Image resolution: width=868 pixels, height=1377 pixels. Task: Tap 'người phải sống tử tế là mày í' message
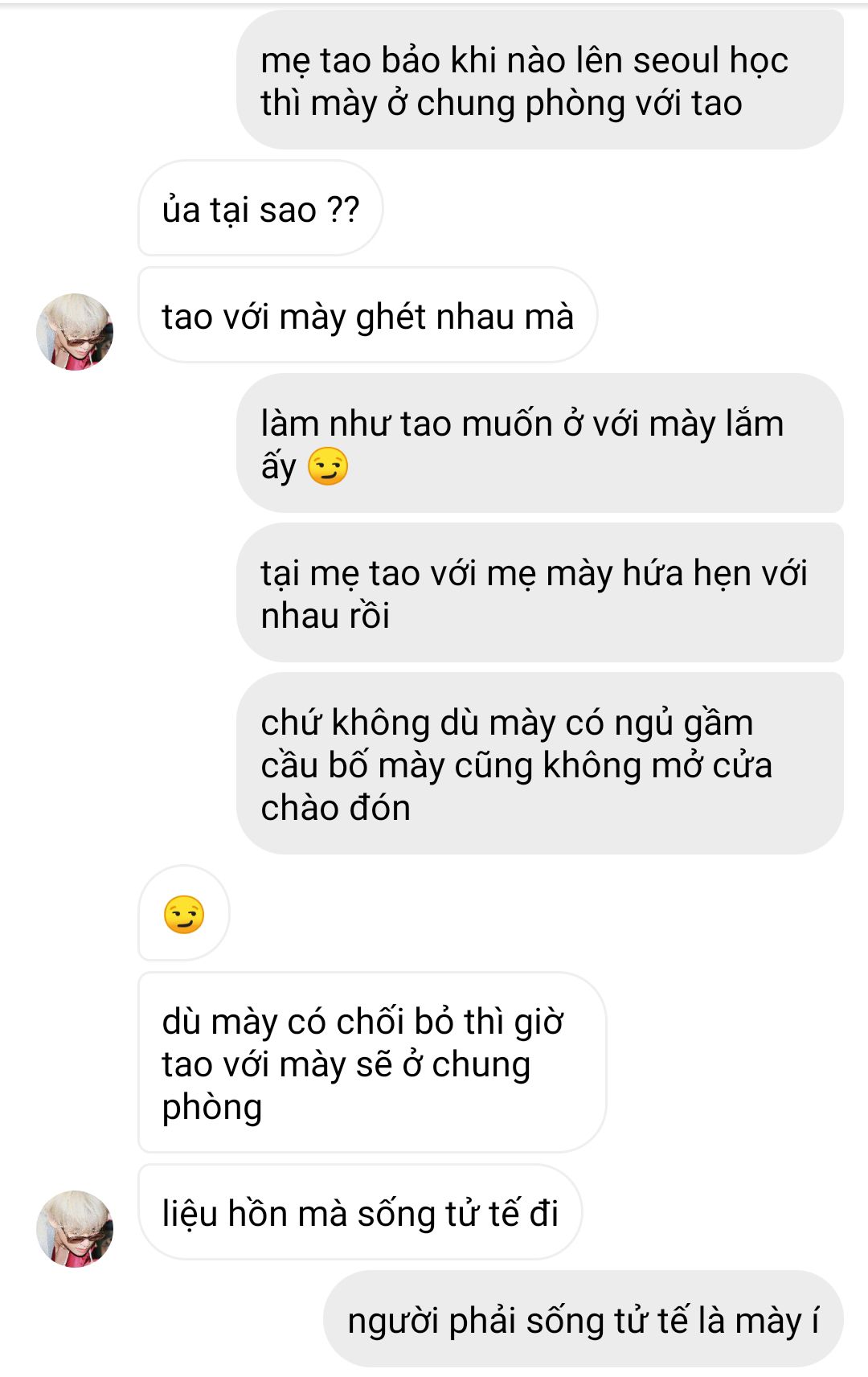[x=583, y=1319]
